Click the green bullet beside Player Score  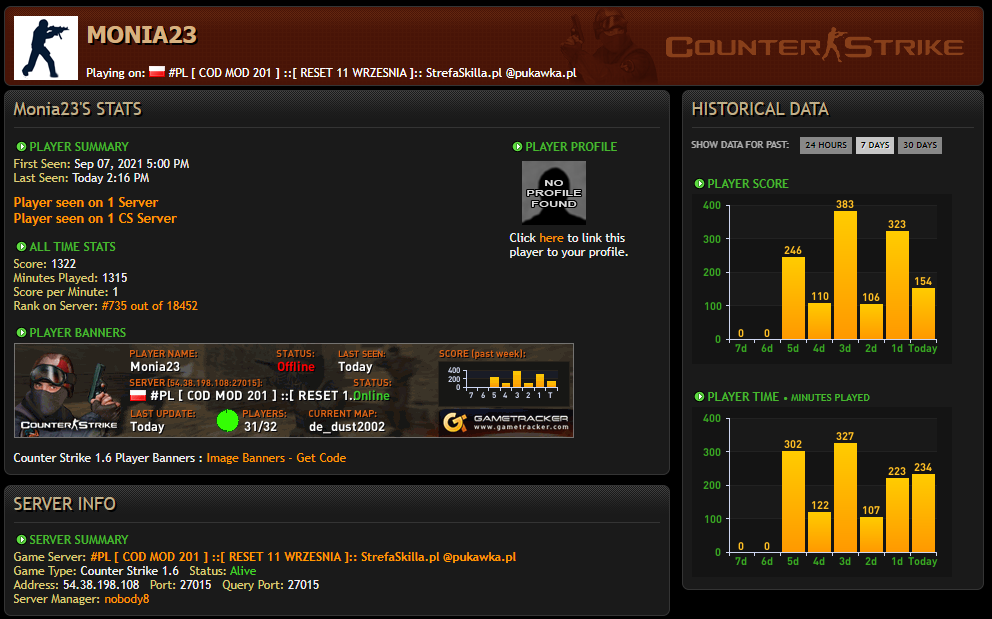(x=699, y=184)
